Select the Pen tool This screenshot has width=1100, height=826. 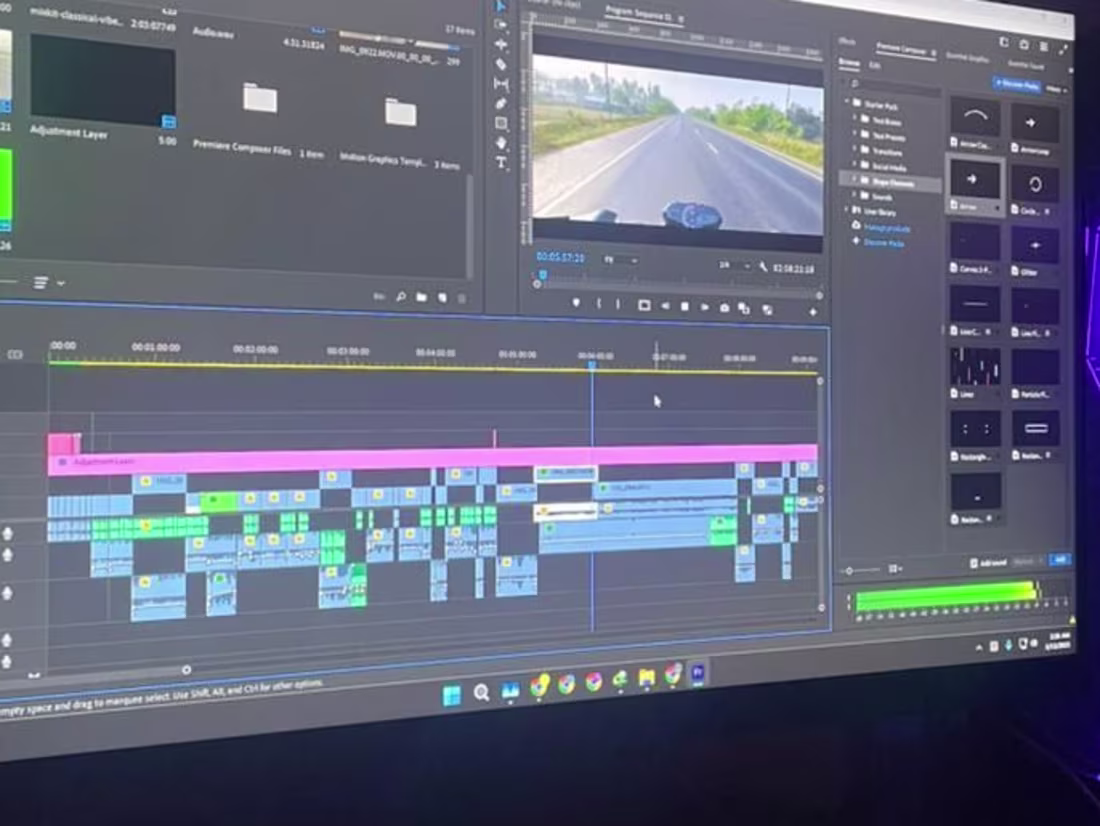point(501,104)
